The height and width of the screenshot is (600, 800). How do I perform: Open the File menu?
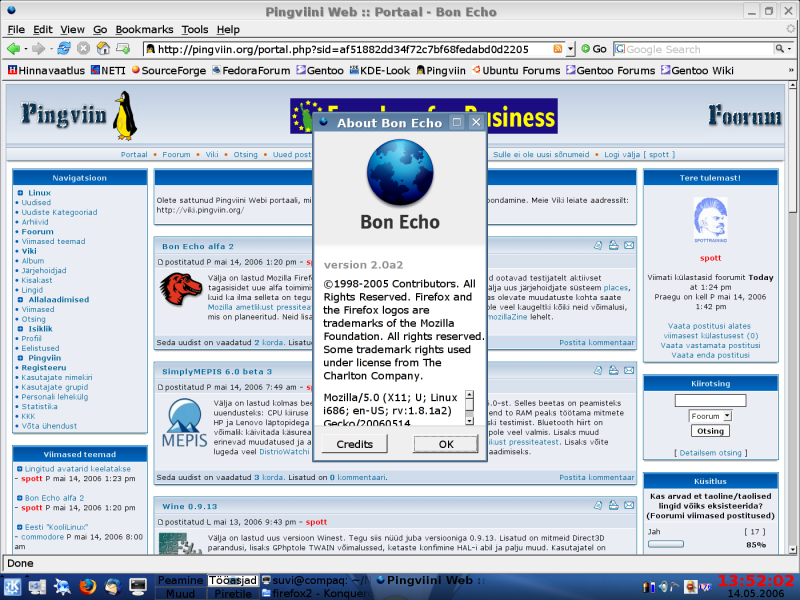(x=16, y=30)
